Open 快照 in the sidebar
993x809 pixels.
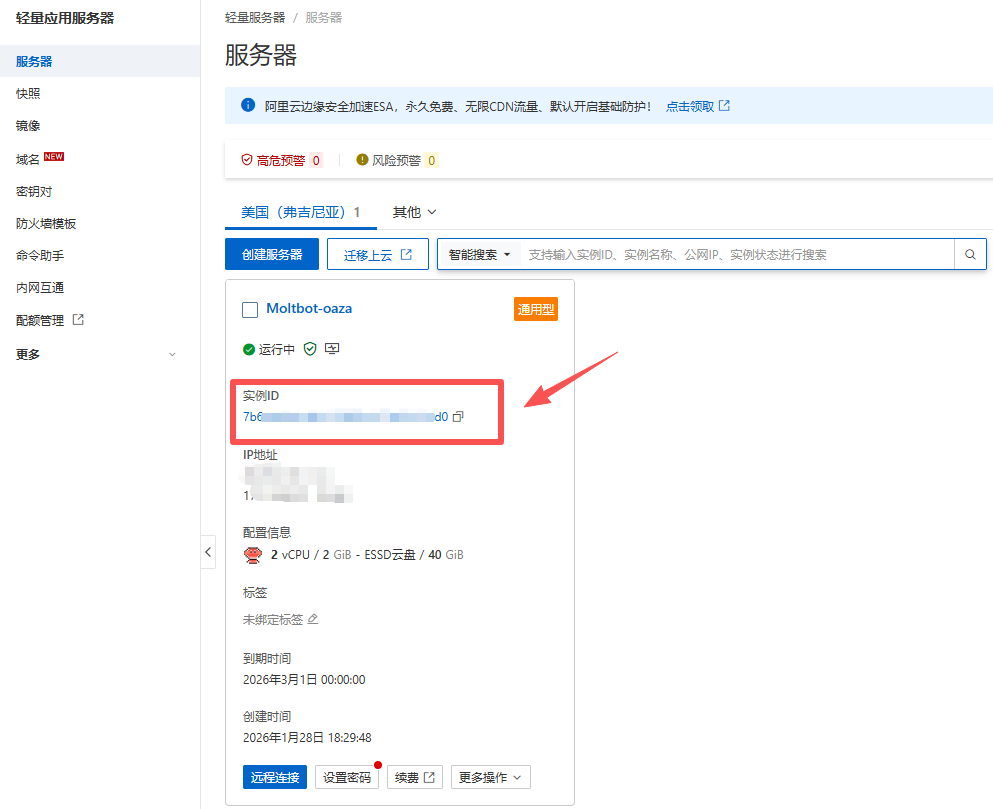(x=28, y=93)
